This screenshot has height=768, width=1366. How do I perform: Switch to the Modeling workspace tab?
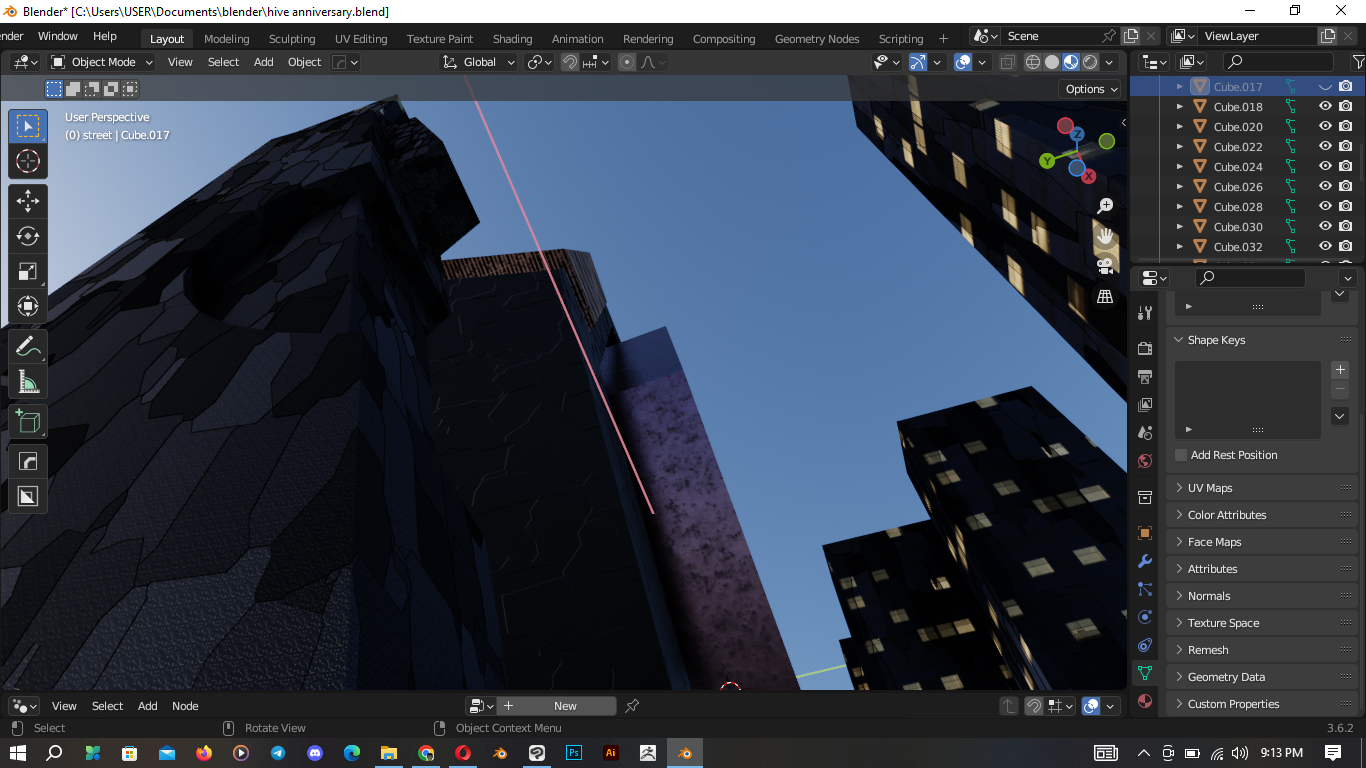coord(226,39)
